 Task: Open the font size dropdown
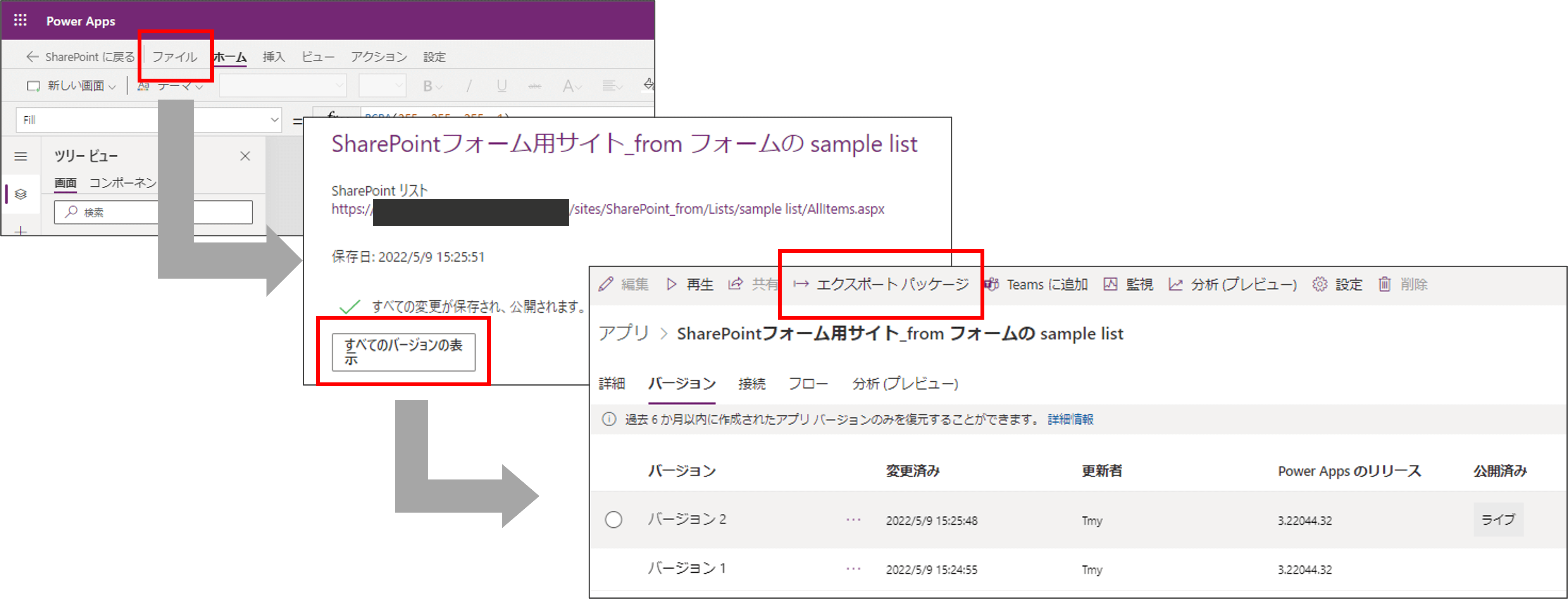pyautogui.click(x=382, y=86)
